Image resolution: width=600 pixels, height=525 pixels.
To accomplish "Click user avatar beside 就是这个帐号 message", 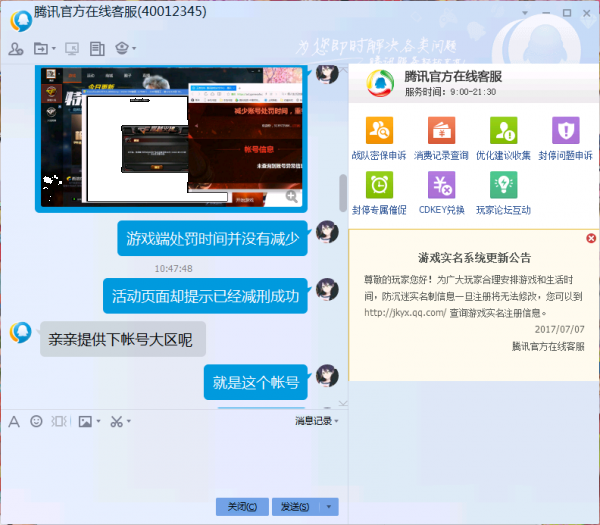I will click(327, 376).
